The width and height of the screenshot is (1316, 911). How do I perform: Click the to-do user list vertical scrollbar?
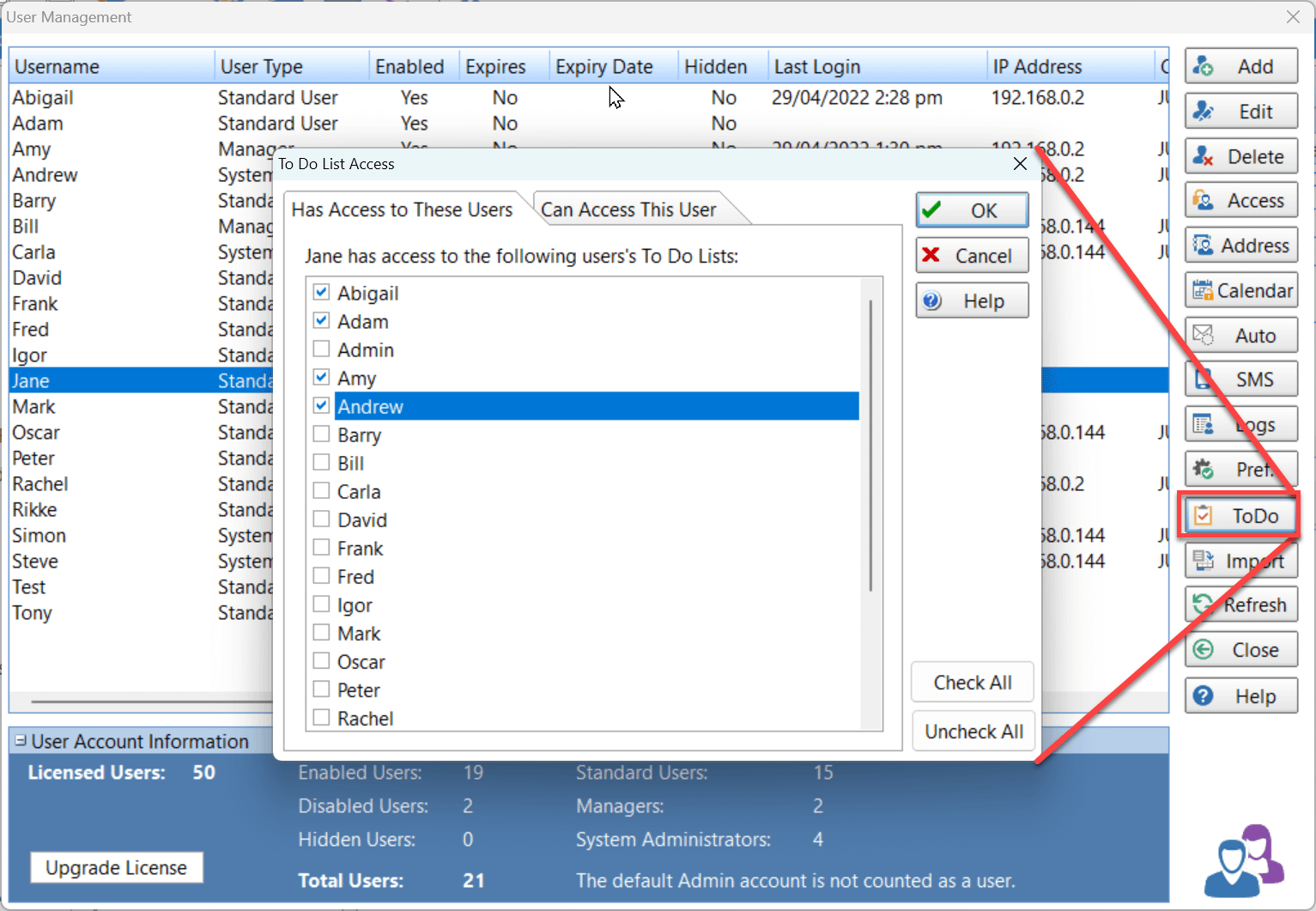[870, 446]
